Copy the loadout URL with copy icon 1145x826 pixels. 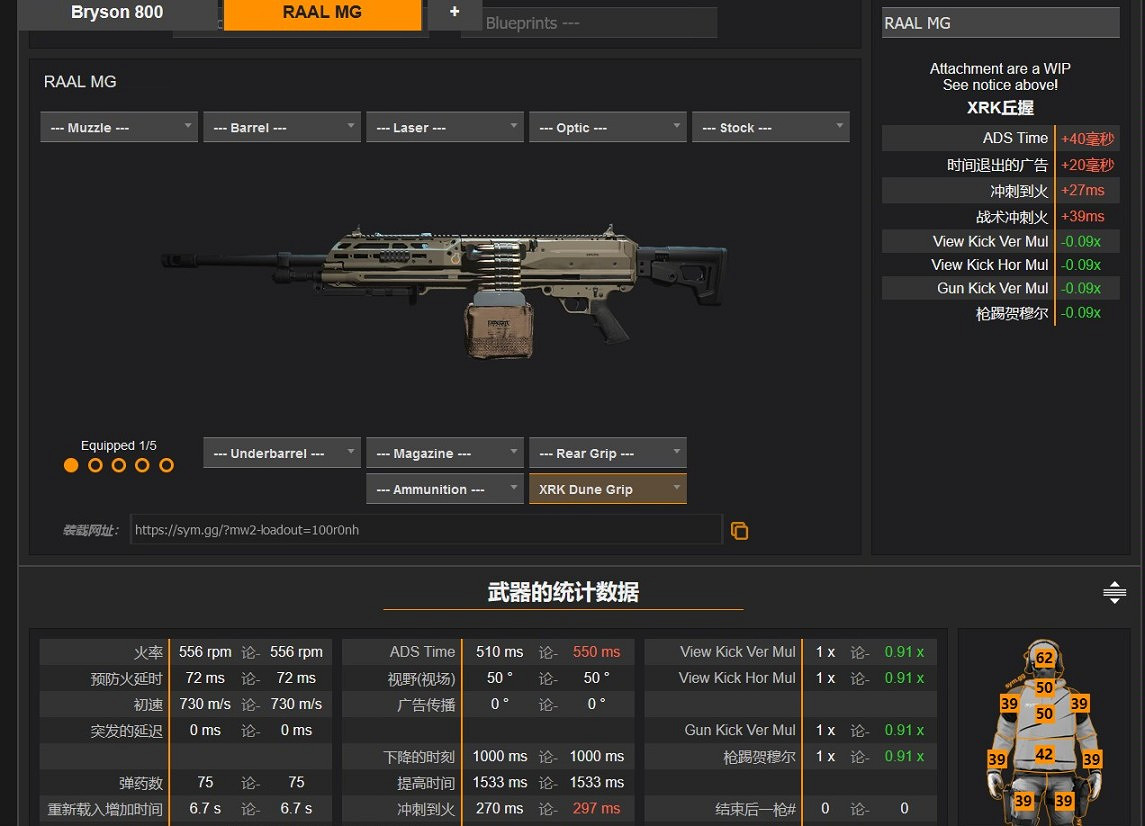point(739,531)
